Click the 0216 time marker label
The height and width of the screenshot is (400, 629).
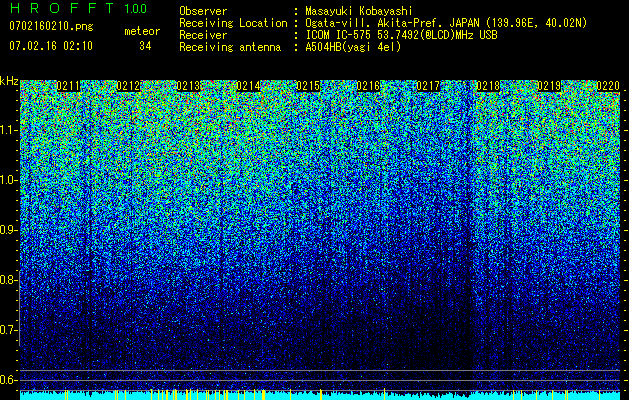(368, 86)
